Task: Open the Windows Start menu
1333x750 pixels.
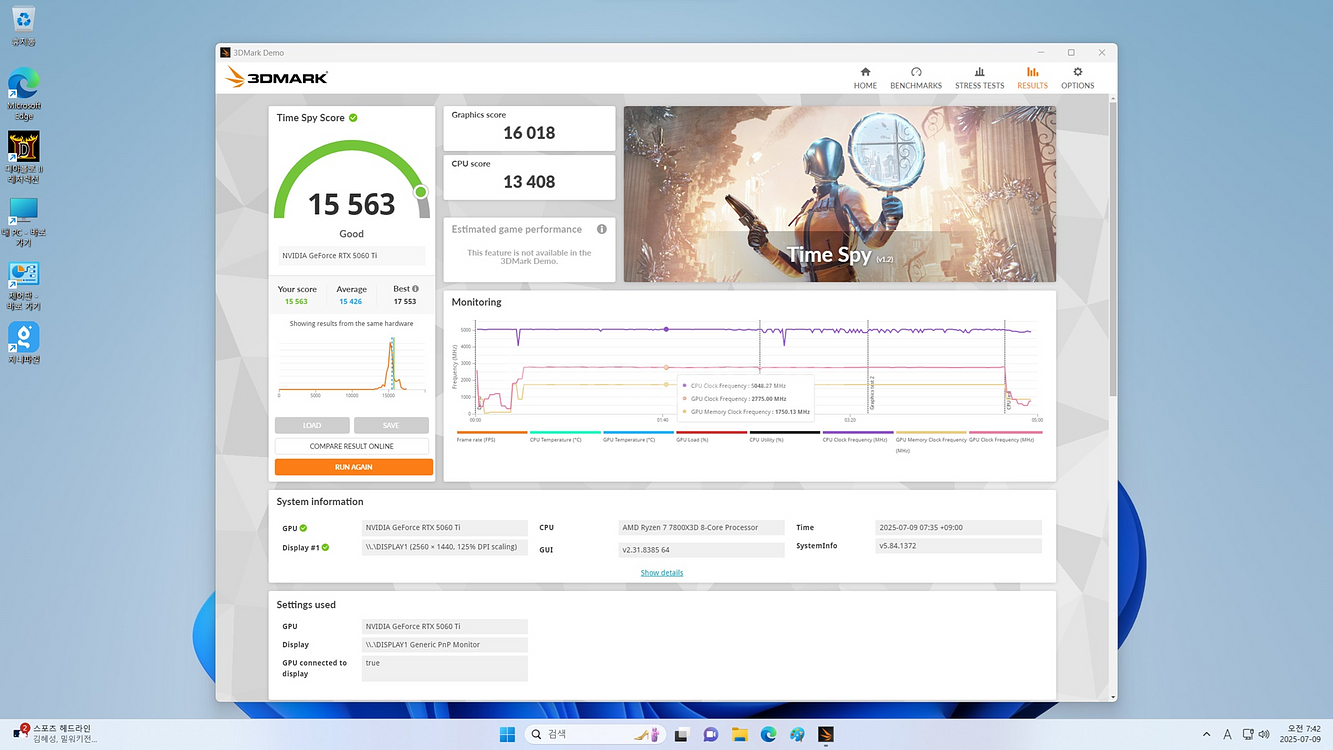Action: pyautogui.click(x=507, y=734)
